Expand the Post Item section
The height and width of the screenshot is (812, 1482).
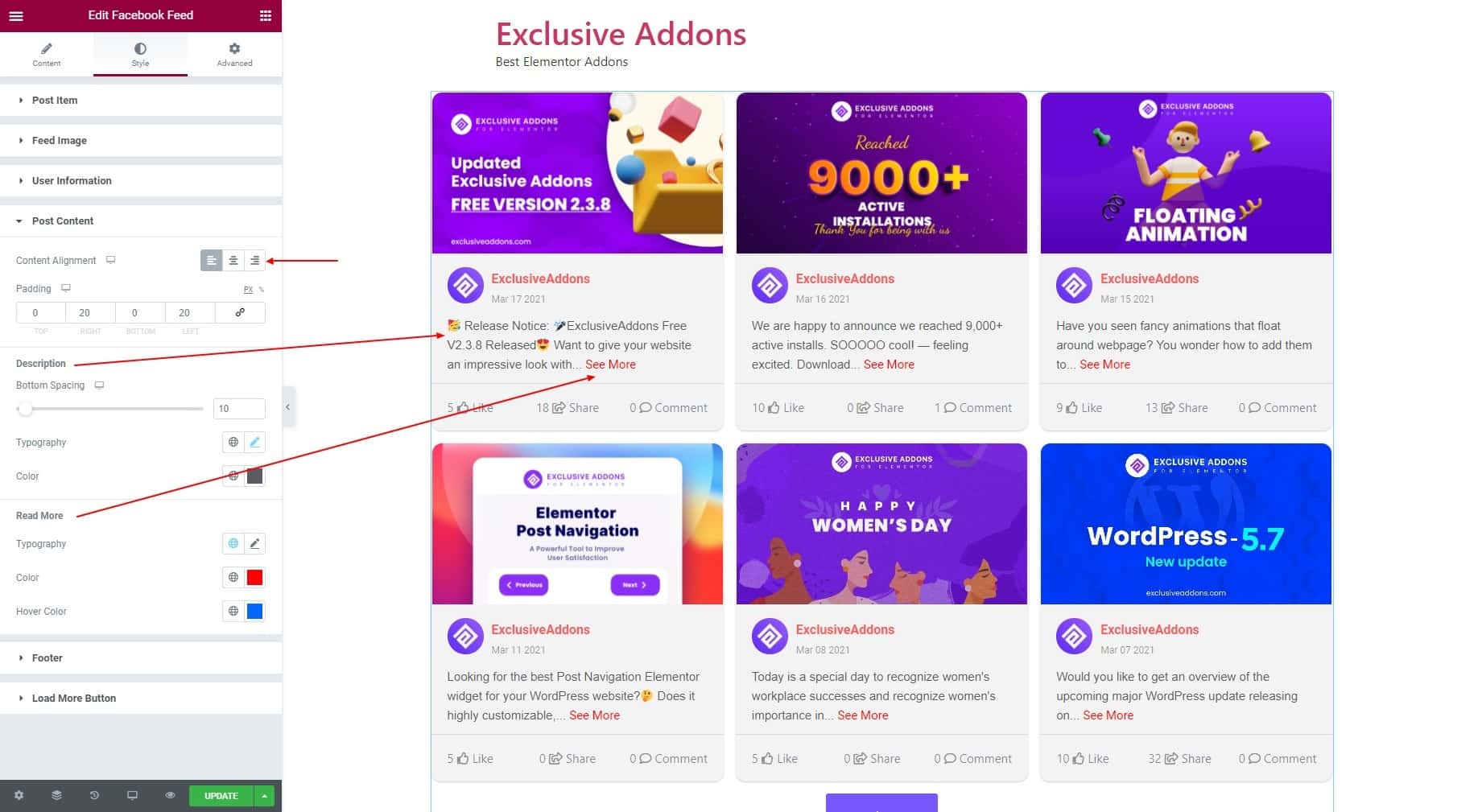click(141, 100)
